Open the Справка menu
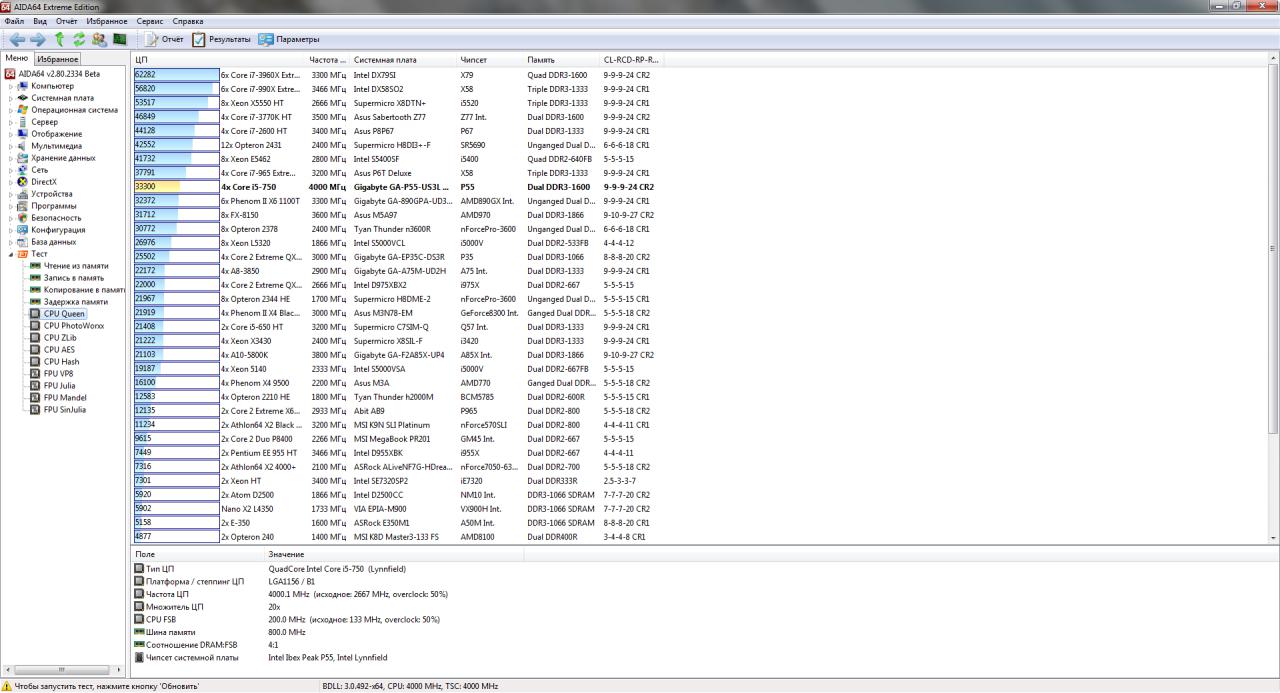The height and width of the screenshot is (693, 1280). 188,21
